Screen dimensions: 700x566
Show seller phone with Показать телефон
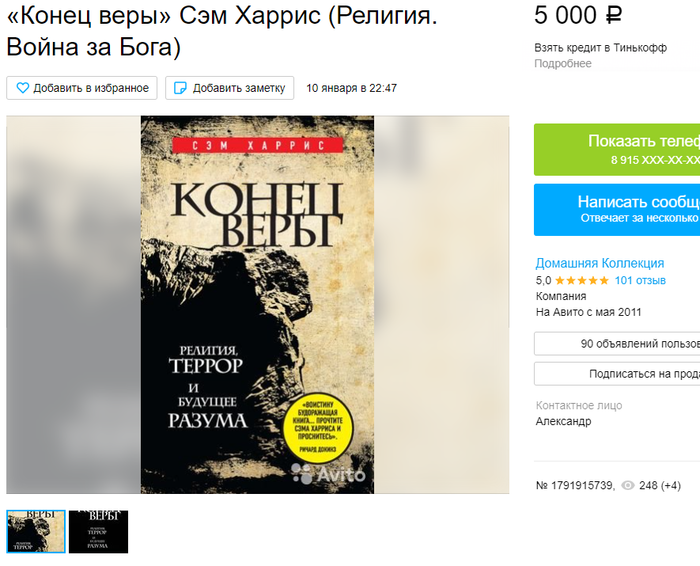click(x=617, y=150)
